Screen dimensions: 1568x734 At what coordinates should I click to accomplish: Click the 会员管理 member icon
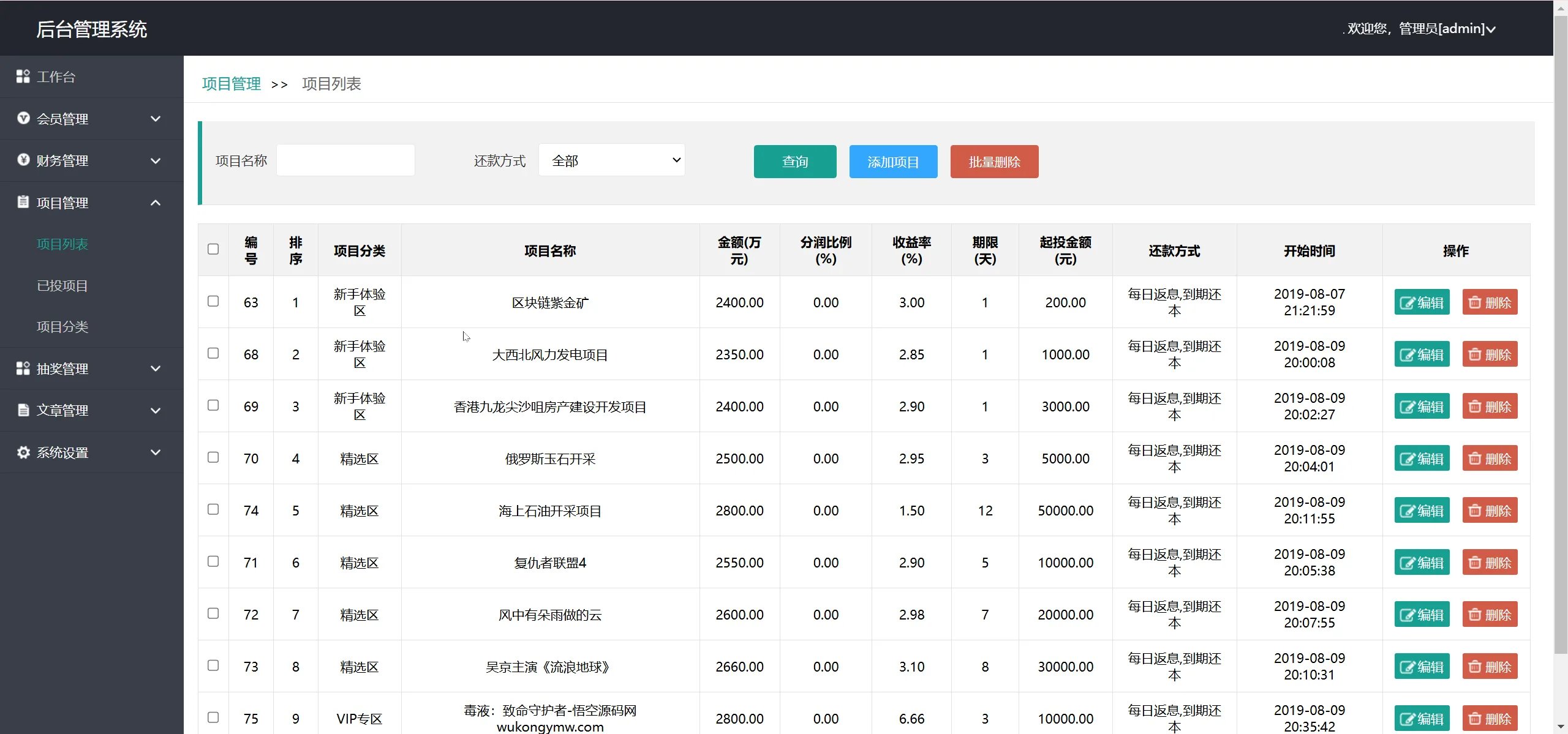point(23,118)
